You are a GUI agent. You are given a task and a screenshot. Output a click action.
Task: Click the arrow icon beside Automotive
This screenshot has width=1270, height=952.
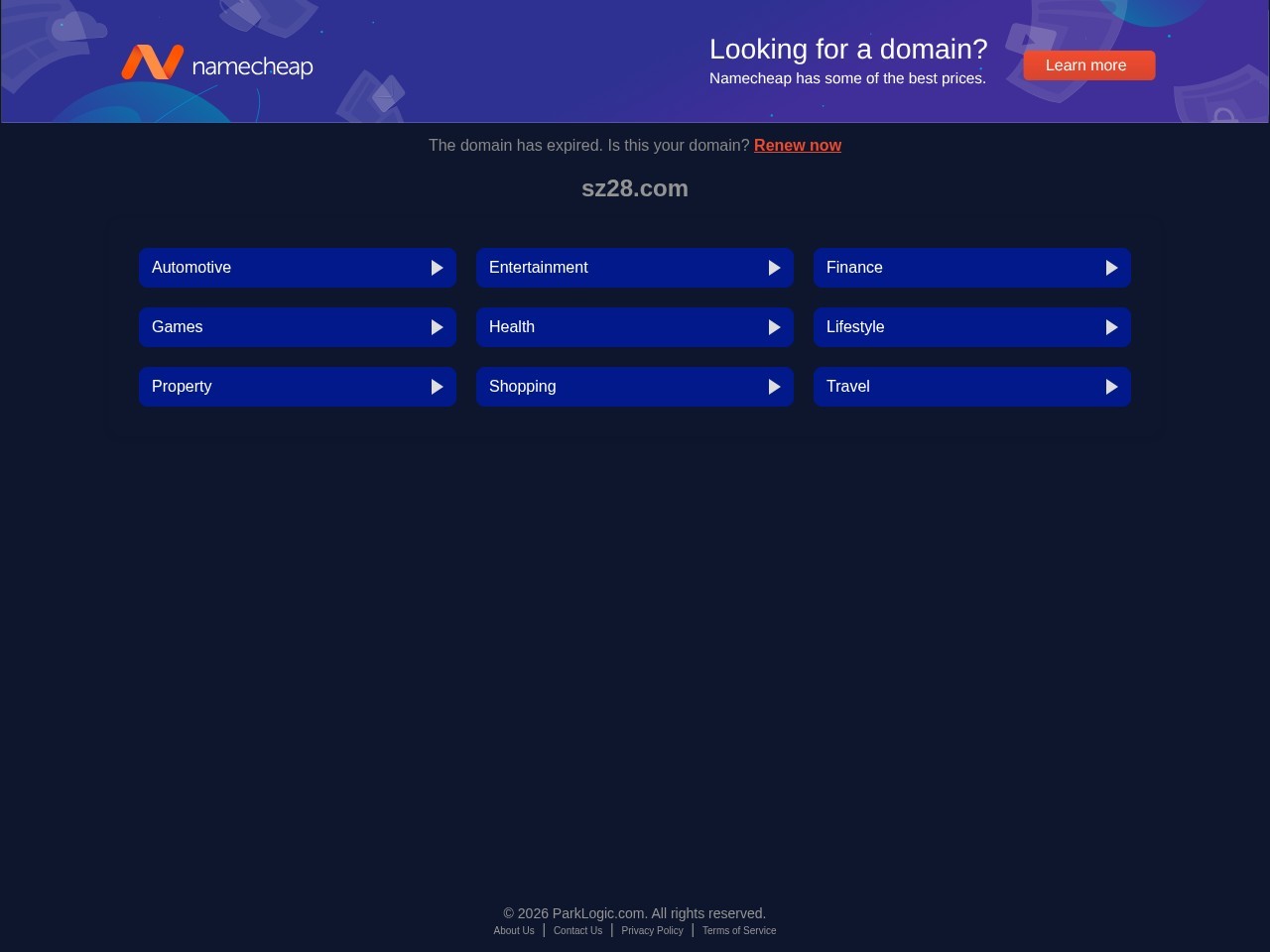click(437, 268)
